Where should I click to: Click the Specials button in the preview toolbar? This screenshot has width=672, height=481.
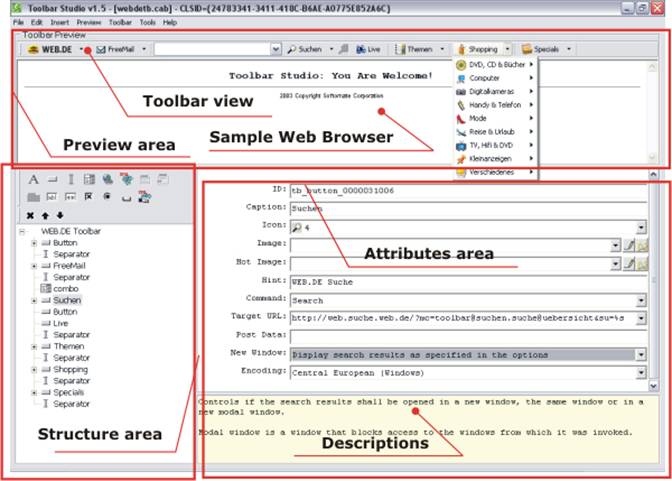(x=541, y=50)
